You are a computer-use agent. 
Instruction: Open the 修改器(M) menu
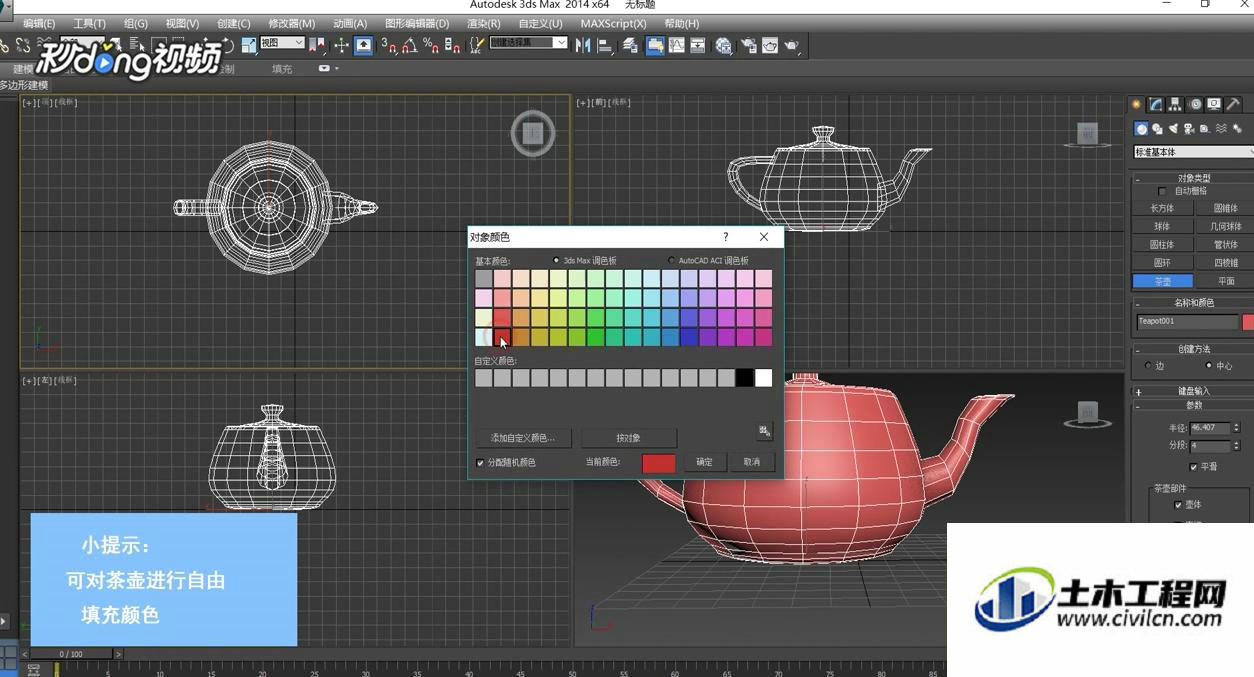click(x=292, y=23)
